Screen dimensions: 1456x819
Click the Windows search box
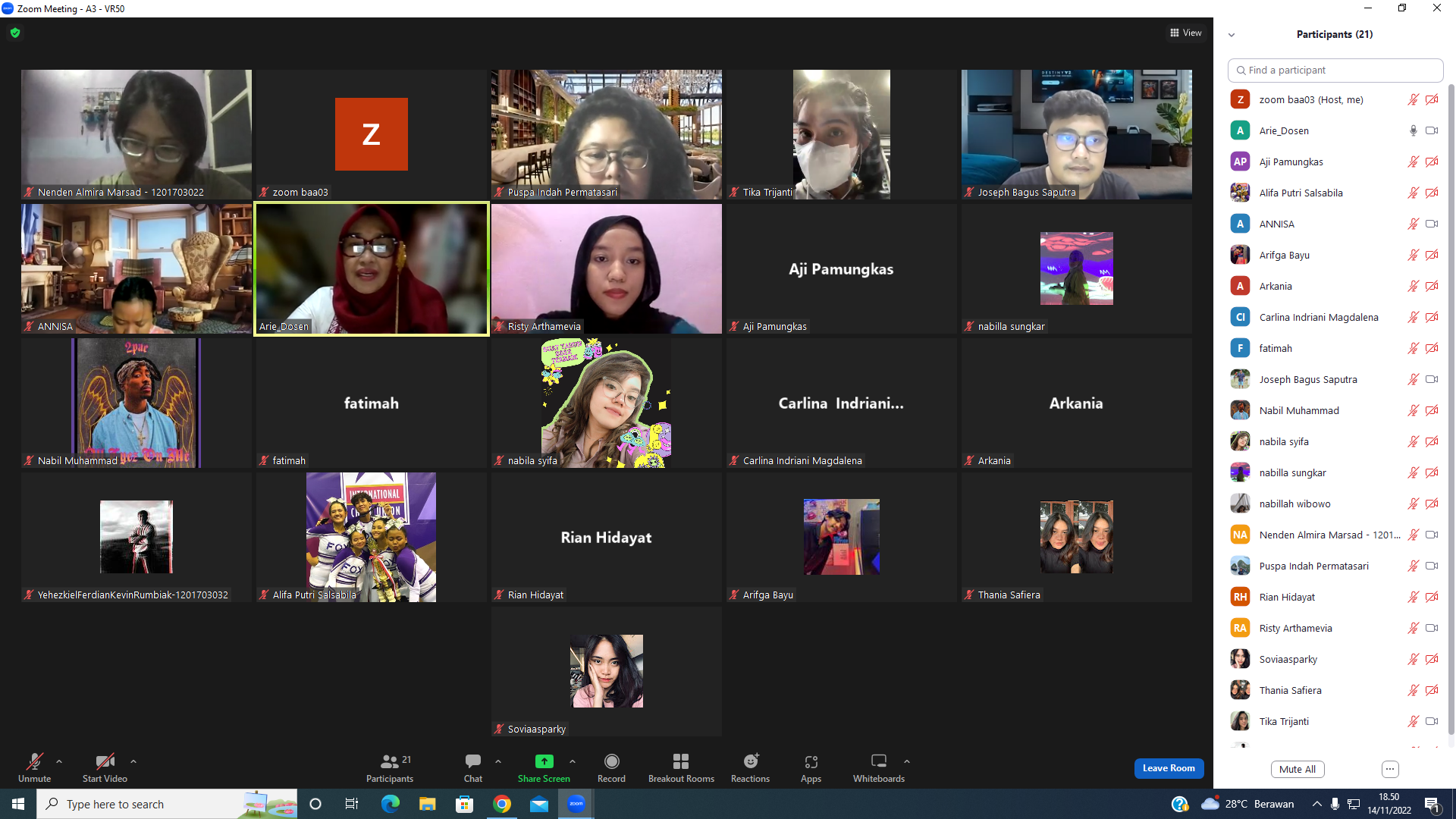(167, 804)
